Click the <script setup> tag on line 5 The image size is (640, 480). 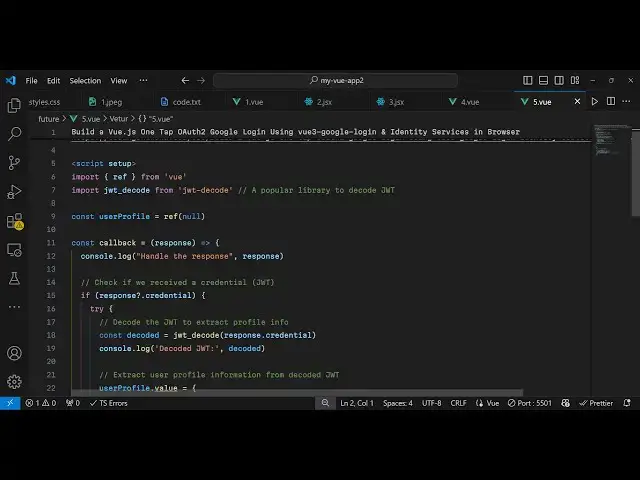pos(104,164)
